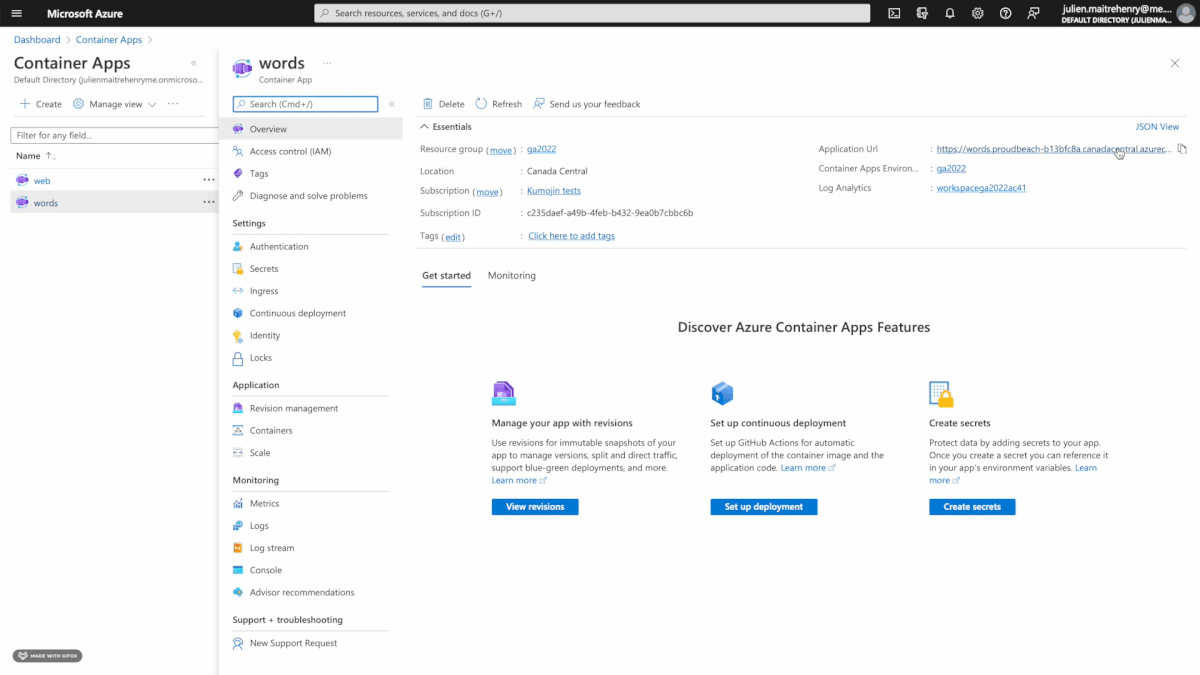Open Diagnose and solve problems
Image resolution: width=1200 pixels, height=675 pixels.
pos(310,196)
